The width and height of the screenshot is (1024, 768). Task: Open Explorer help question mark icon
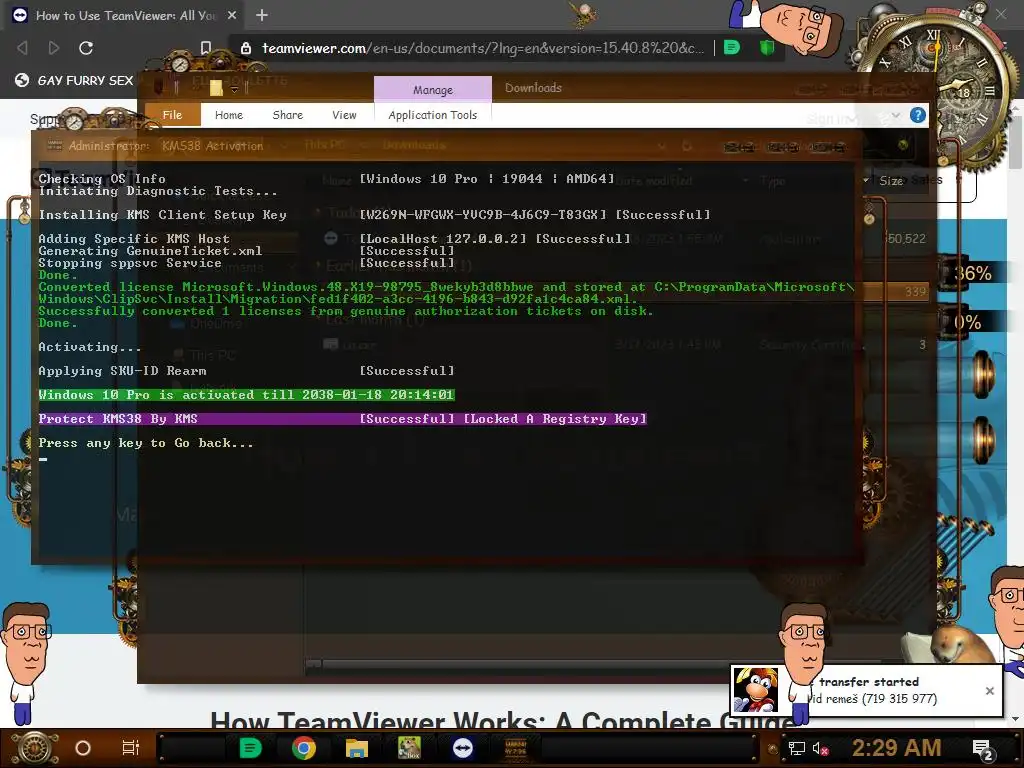(x=918, y=116)
